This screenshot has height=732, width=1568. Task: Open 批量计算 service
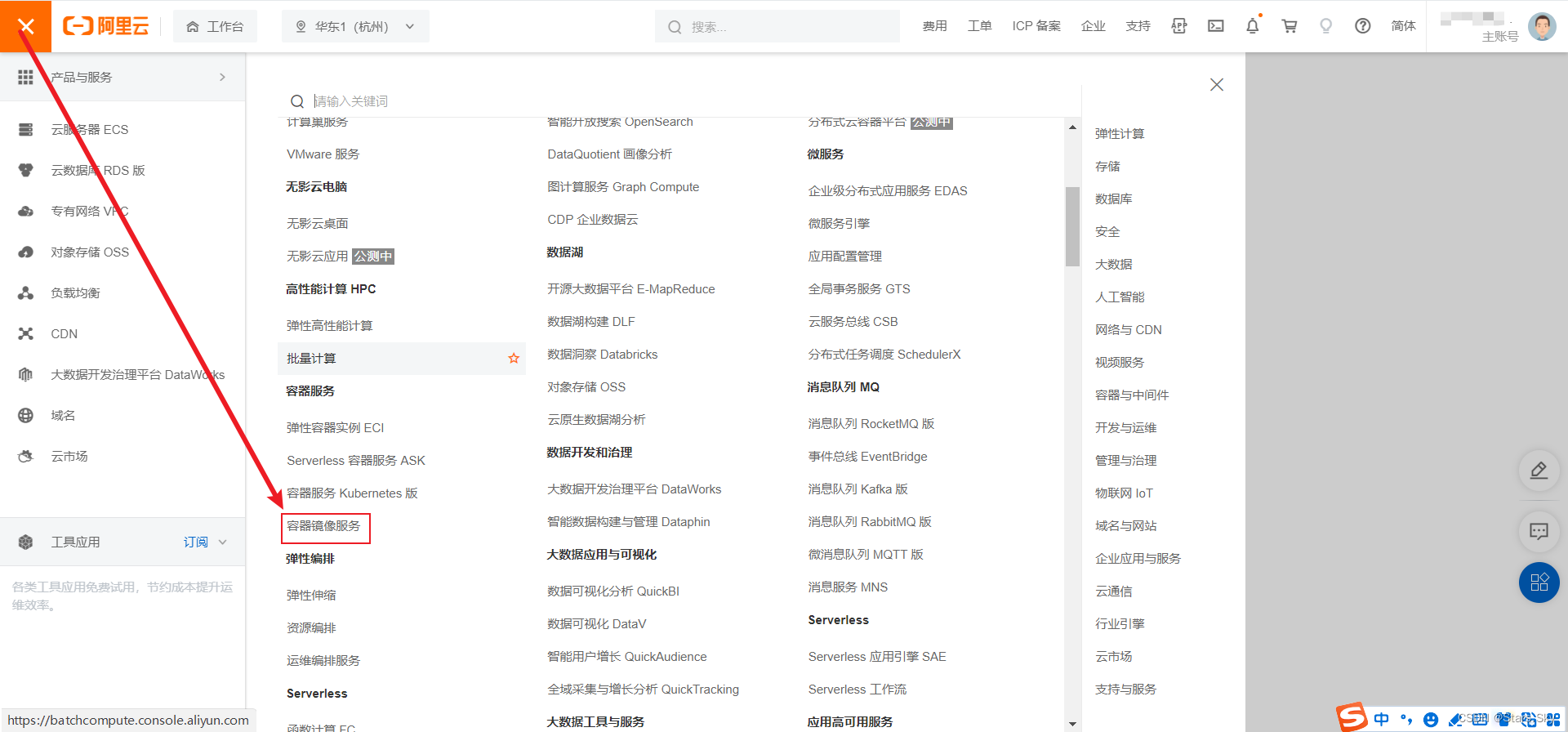[311, 358]
